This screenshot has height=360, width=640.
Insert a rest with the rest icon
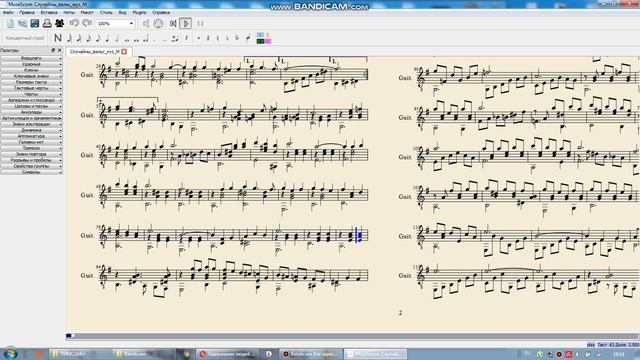[x=187, y=38]
